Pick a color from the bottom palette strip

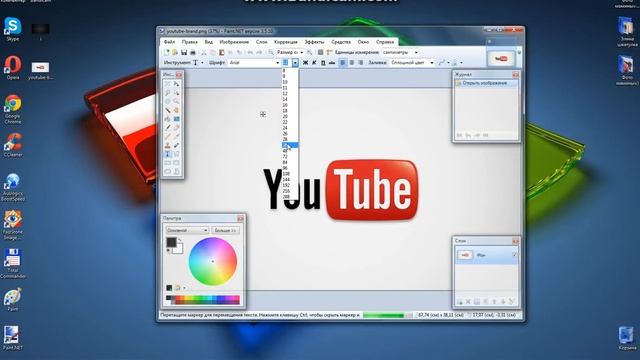tap(203, 300)
